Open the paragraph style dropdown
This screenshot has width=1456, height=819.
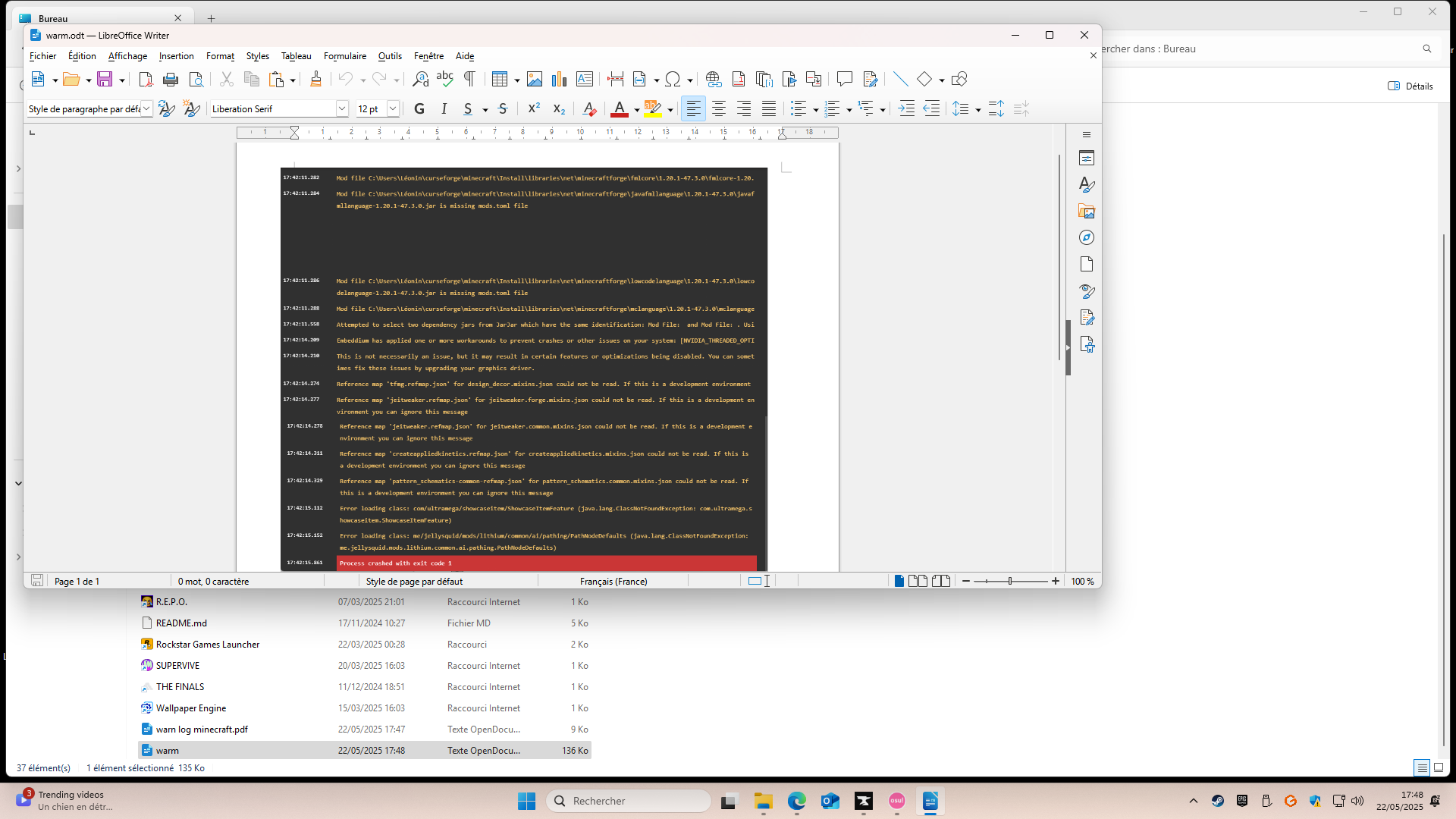click(147, 109)
